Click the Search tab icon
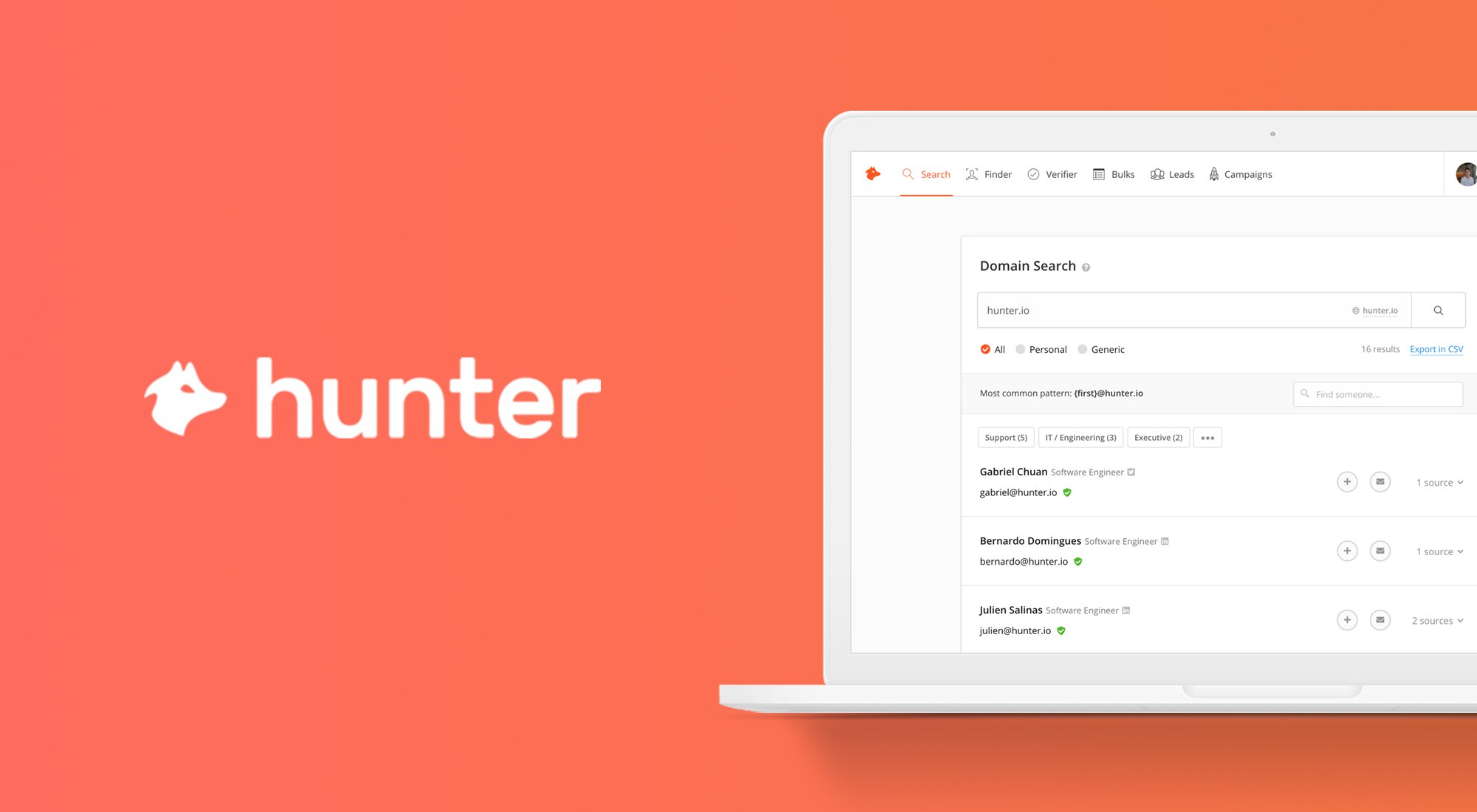The image size is (1477, 812). (x=907, y=173)
